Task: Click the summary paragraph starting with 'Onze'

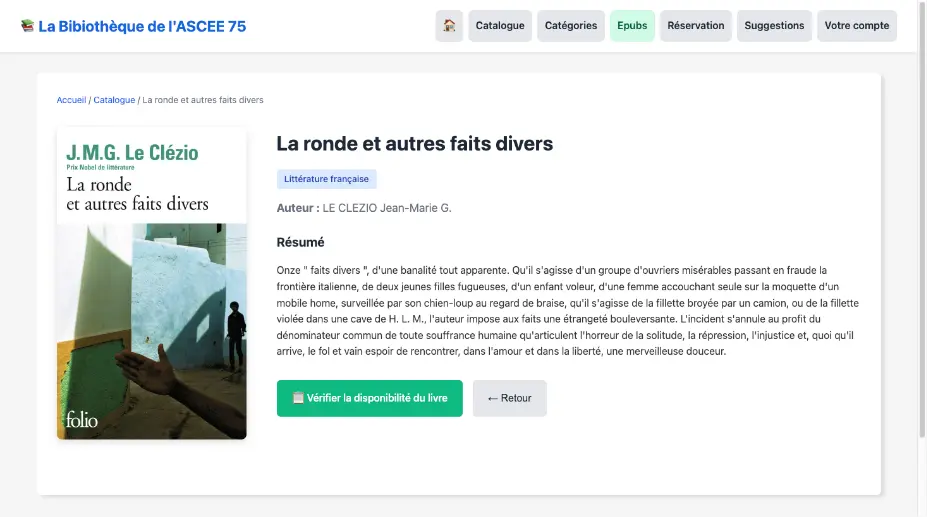Action: tap(568, 310)
